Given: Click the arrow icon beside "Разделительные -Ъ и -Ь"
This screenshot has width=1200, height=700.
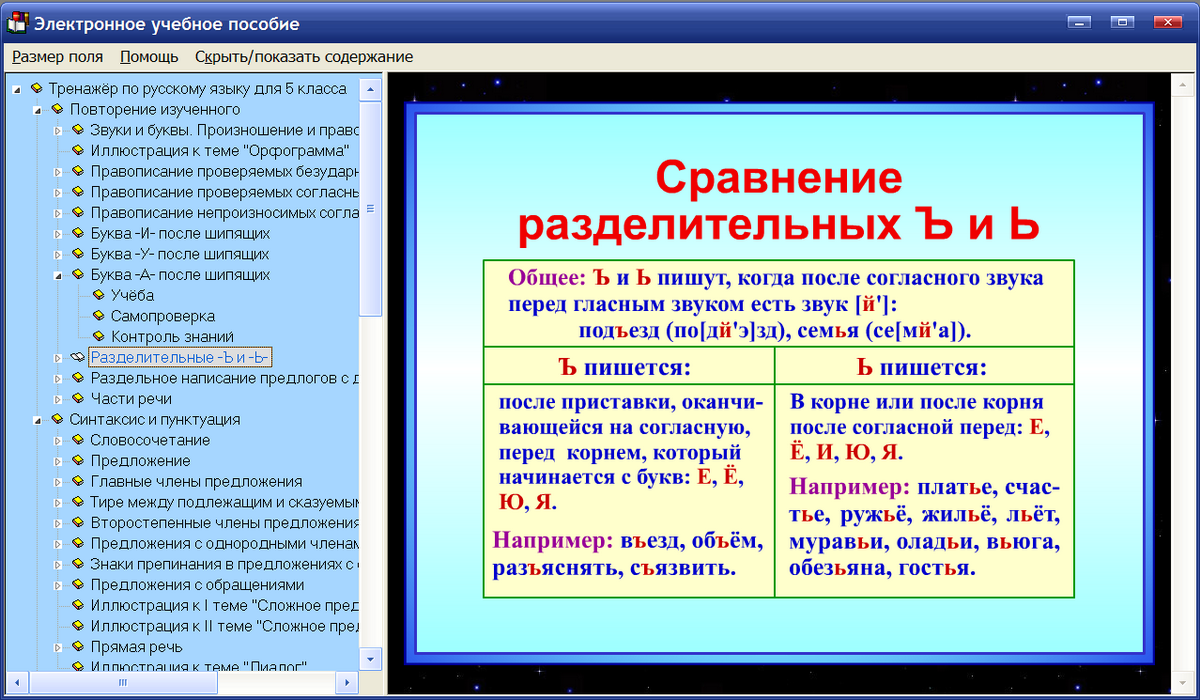Looking at the screenshot, I should tap(58, 357).
